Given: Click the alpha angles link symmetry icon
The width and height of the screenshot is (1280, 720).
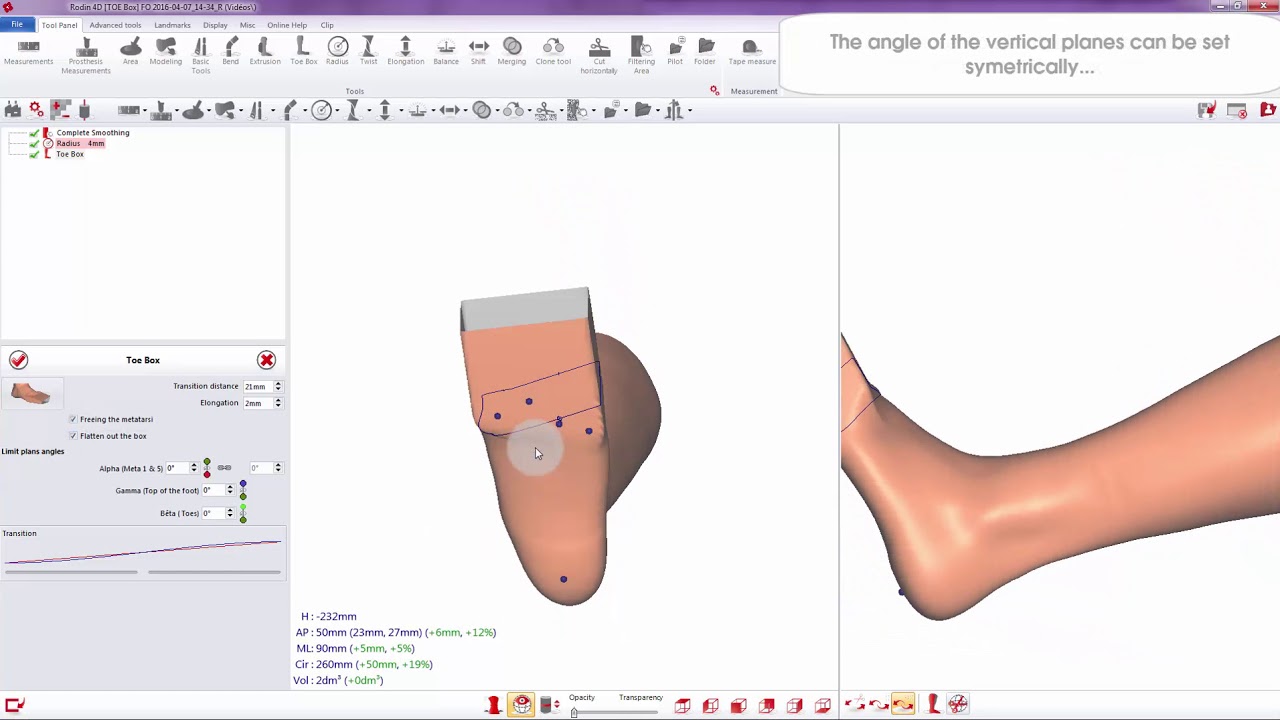Looking at the screenshot, I should (224, 468).
